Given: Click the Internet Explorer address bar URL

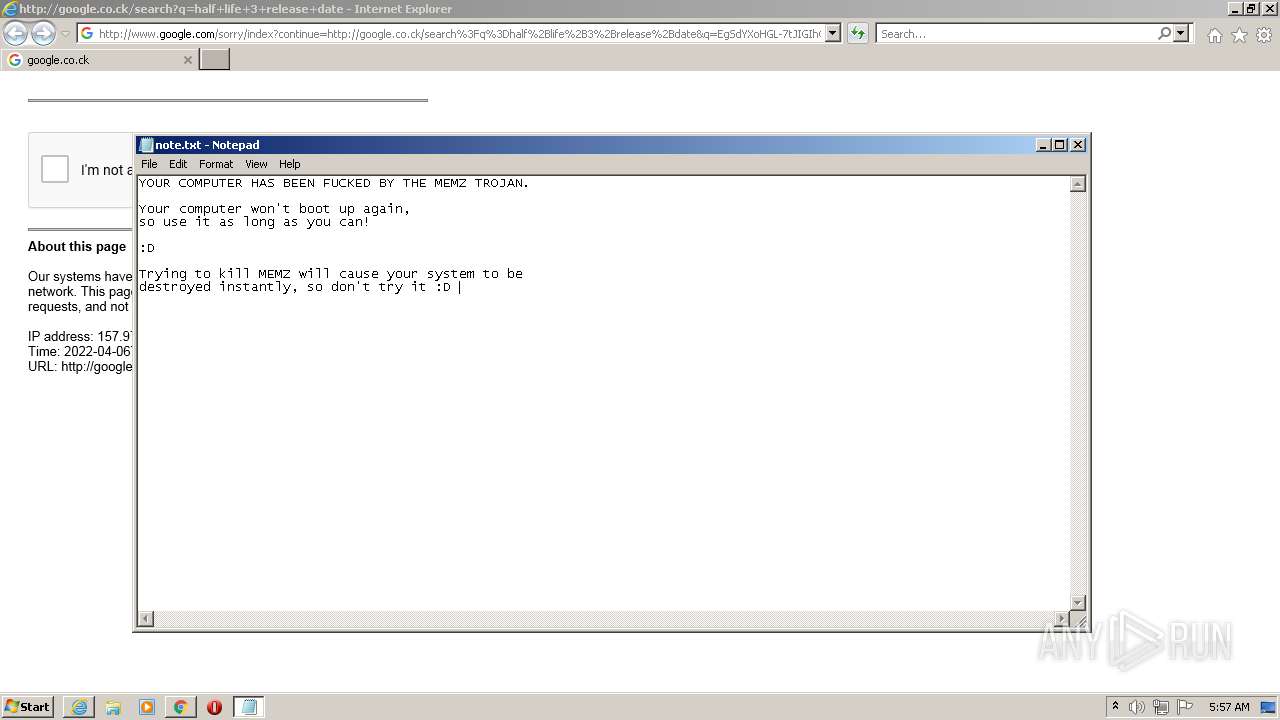Looking at the screenshot, I should 459,34.
